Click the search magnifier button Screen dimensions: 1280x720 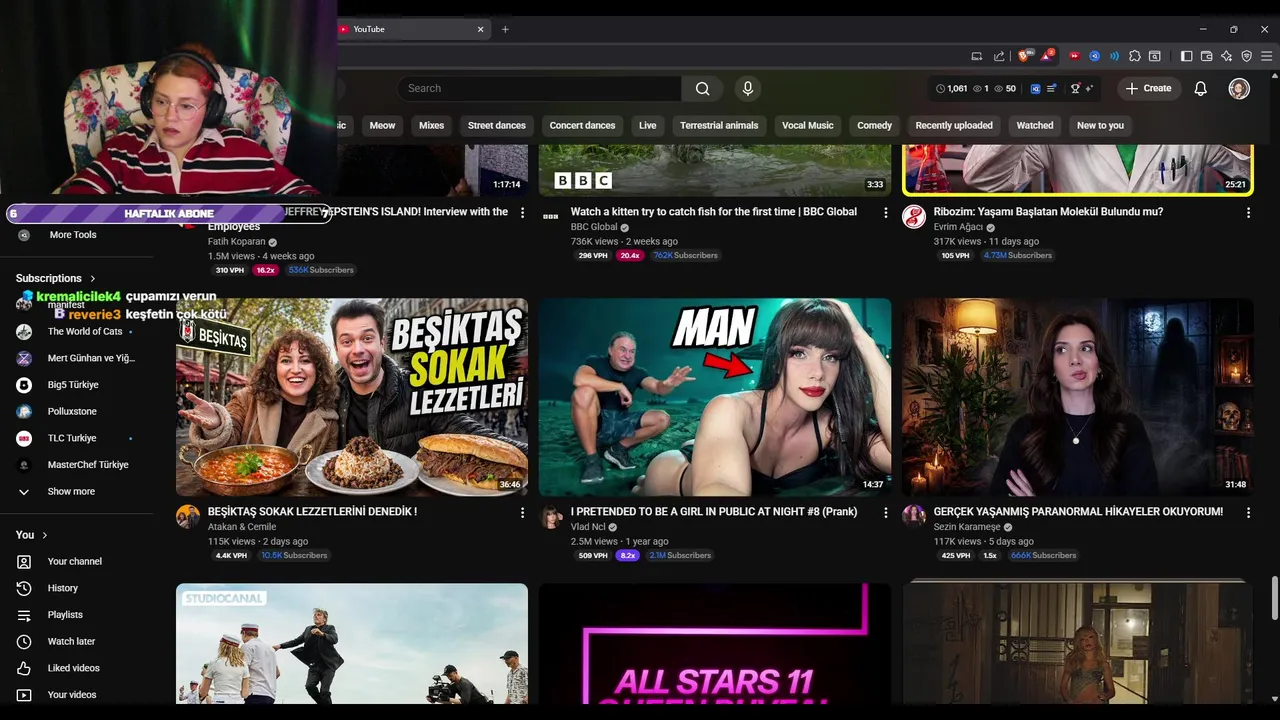pyautogui.click(x=702, y=88)
